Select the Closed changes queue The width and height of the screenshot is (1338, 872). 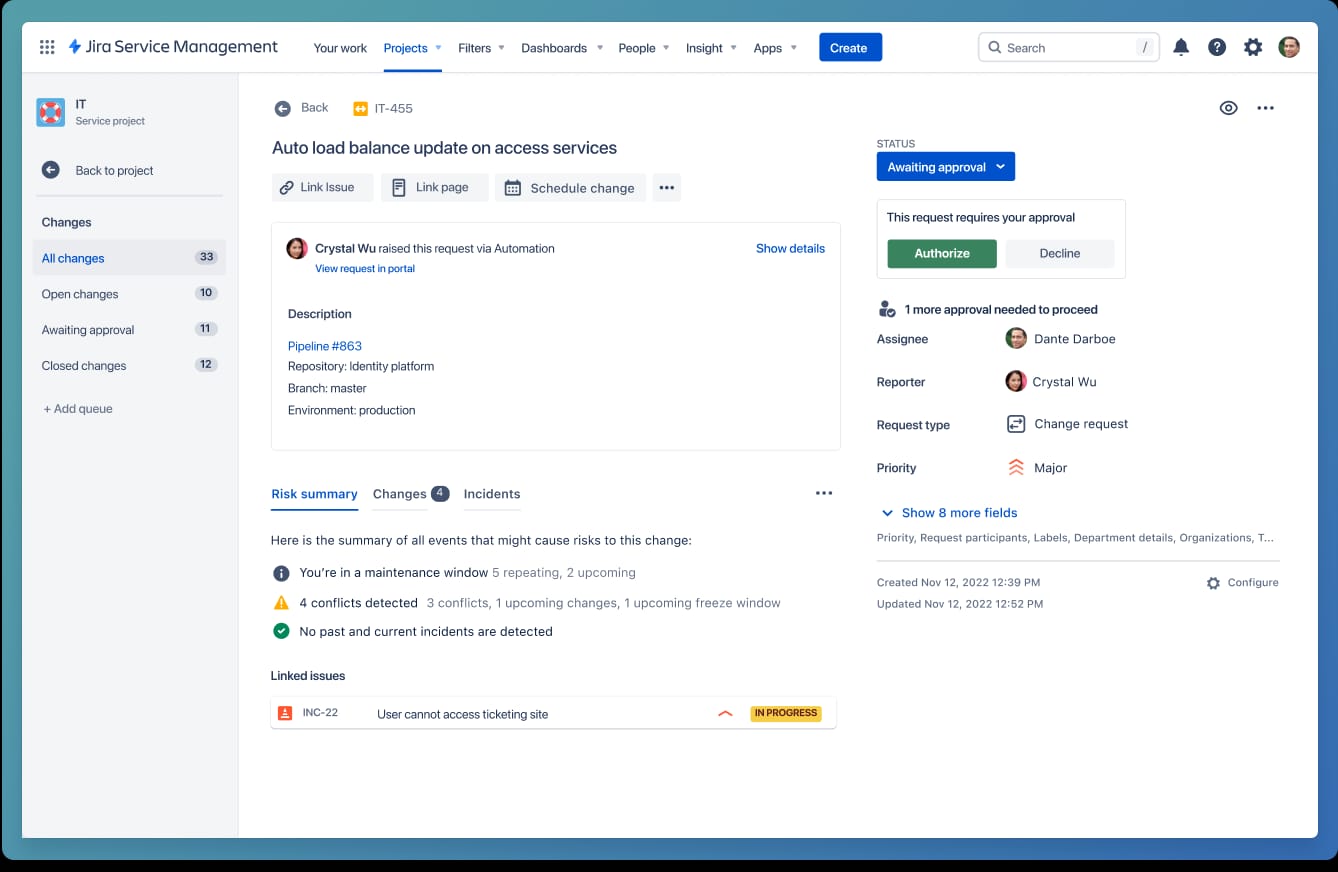[x=129, y=366]
